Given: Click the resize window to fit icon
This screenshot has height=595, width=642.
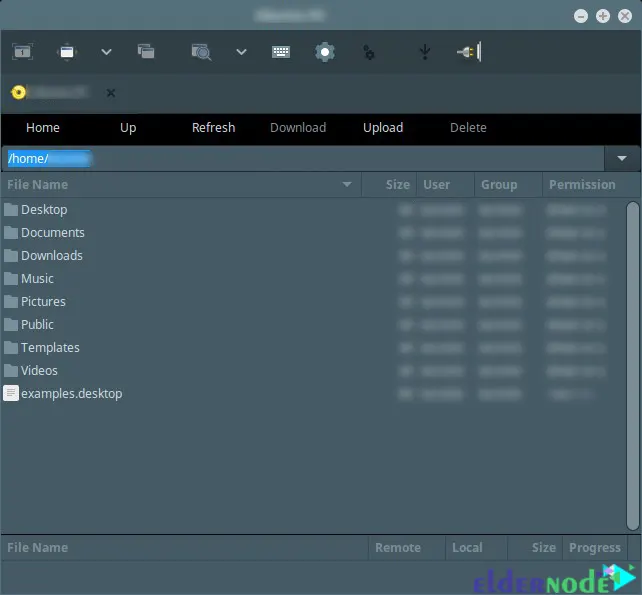Looking at the screenshot, I should coord(22,52).
